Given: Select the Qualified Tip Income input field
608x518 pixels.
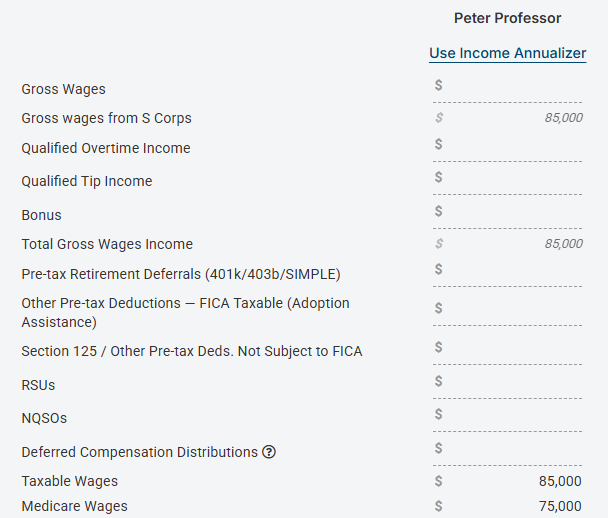Looking at the screenshot, I should 508,181.
